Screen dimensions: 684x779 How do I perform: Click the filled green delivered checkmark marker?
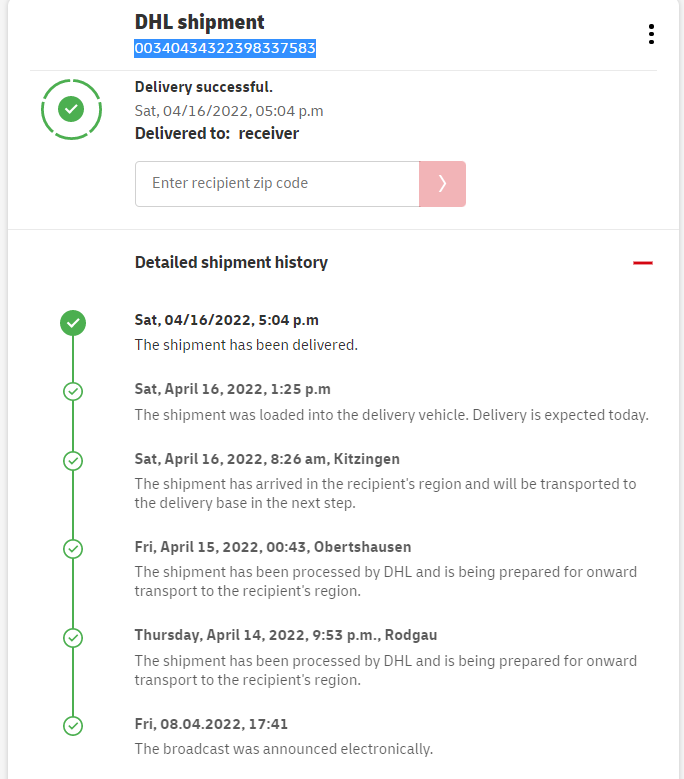pos(73,323)
